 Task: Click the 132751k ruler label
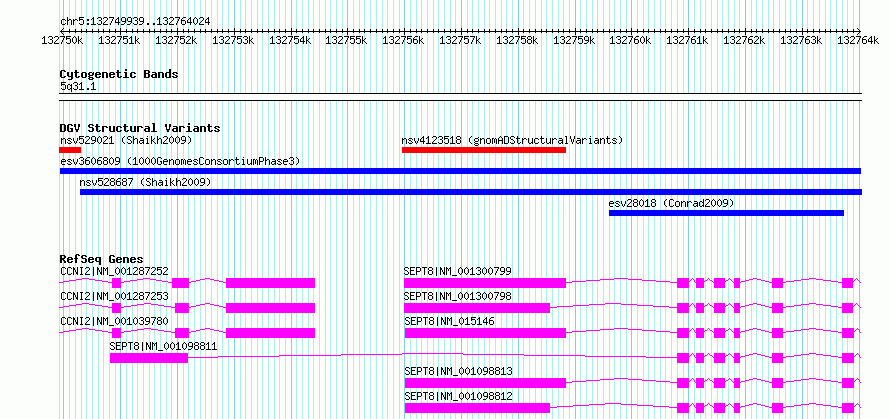[119, 41]
